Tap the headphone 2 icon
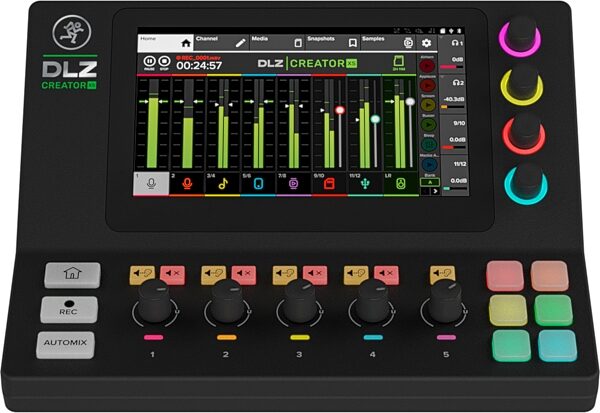600x413 pixels. click(x=458, y=82)
